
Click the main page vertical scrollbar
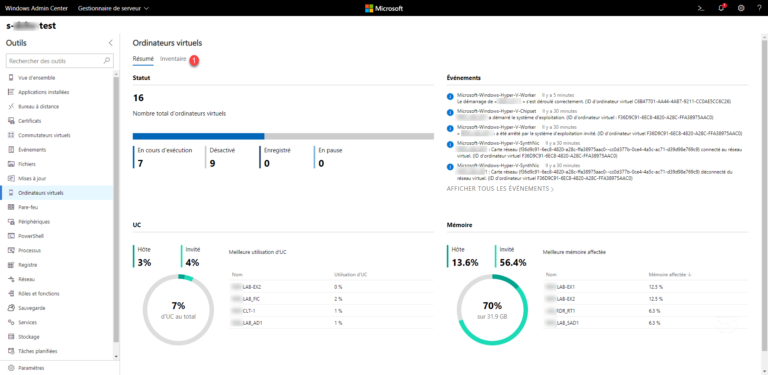(765, 196)
